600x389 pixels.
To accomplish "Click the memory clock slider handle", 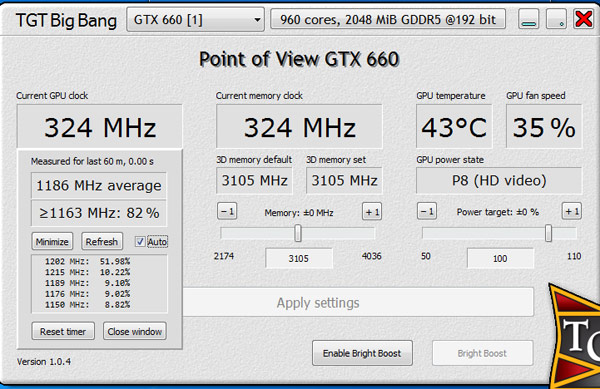I will 298,233.
